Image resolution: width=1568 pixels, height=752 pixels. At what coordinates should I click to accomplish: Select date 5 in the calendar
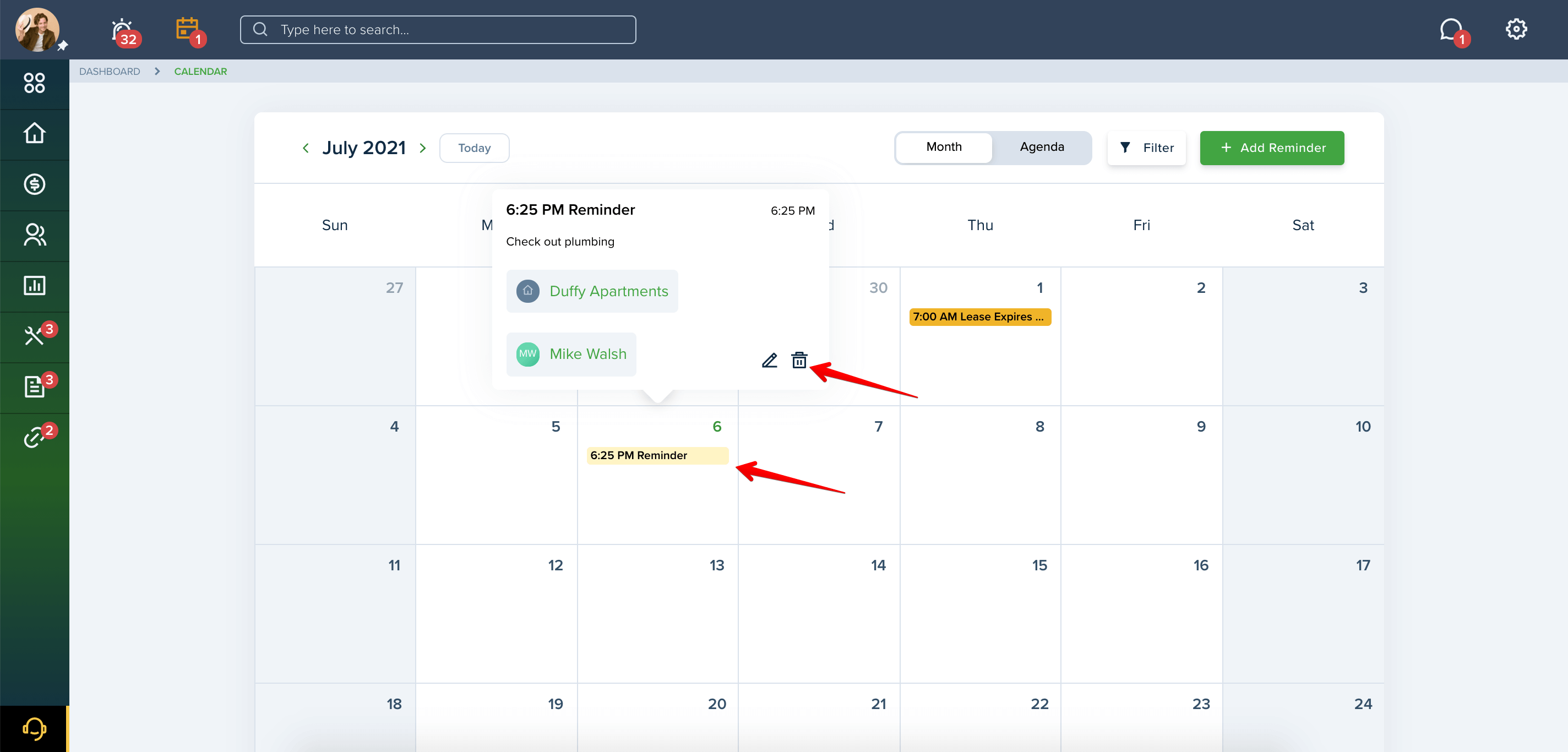(x=556, y=426)
